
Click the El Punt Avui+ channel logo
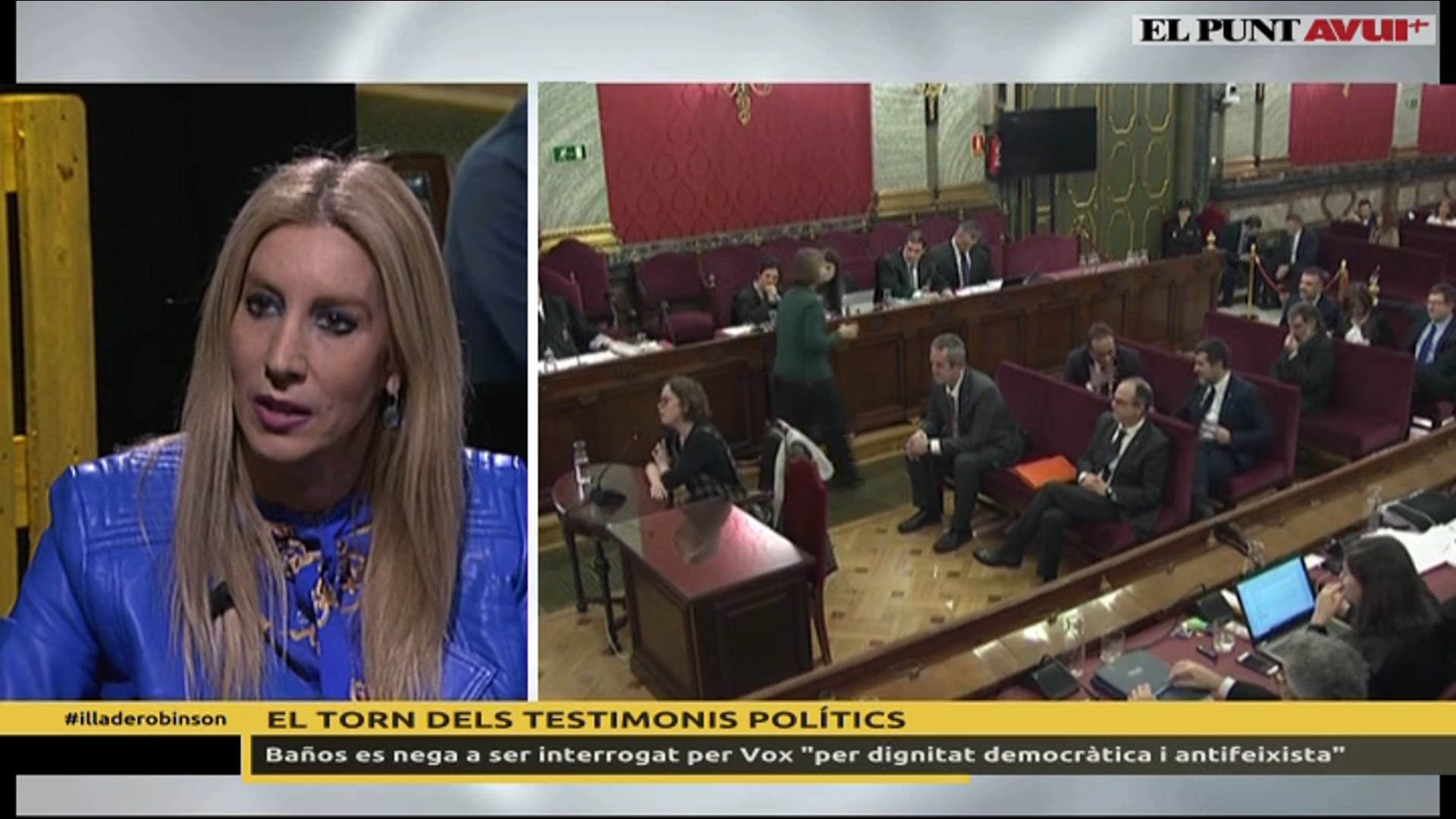pos(1284,30)
